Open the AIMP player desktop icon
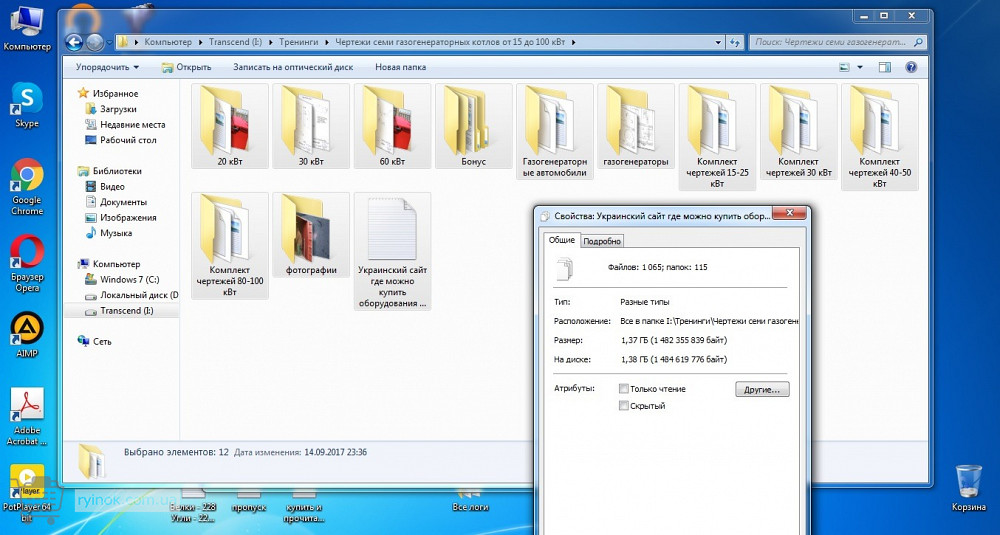Screen dimensions: 1000x535 (26, 330)
